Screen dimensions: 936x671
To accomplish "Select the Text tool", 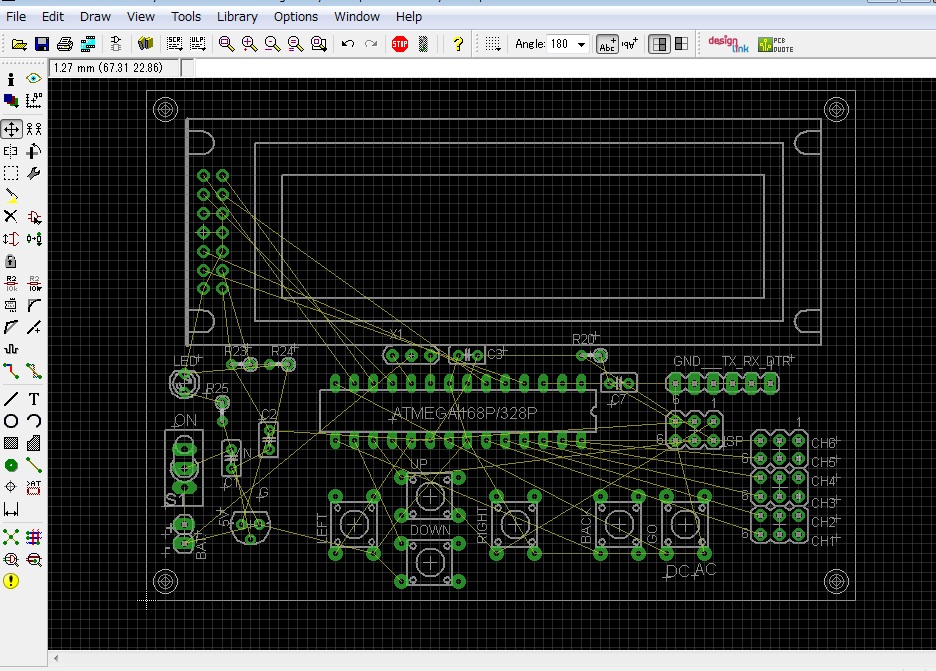I will coord(34,399).
